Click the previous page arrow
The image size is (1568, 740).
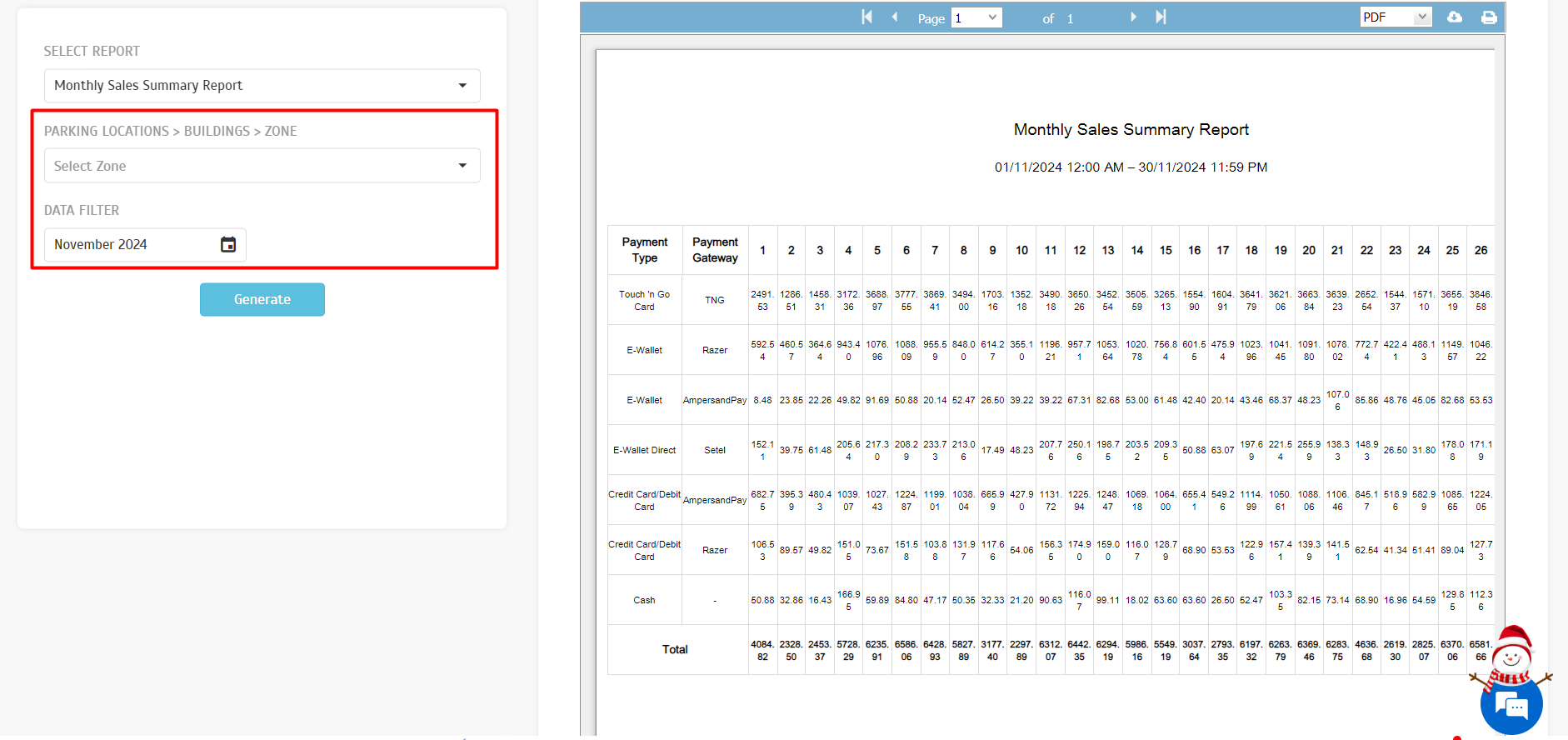click(x=895, y=17)
